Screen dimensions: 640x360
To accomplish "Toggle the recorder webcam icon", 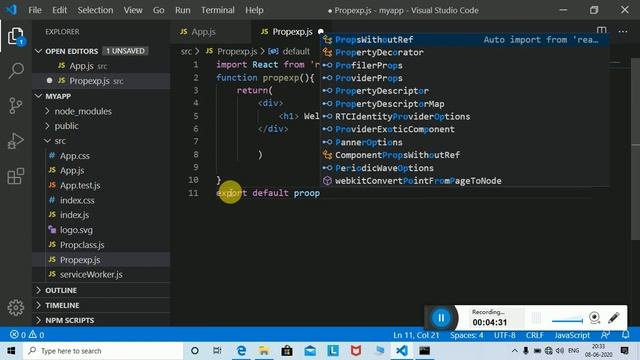I will tap(595, 318).
